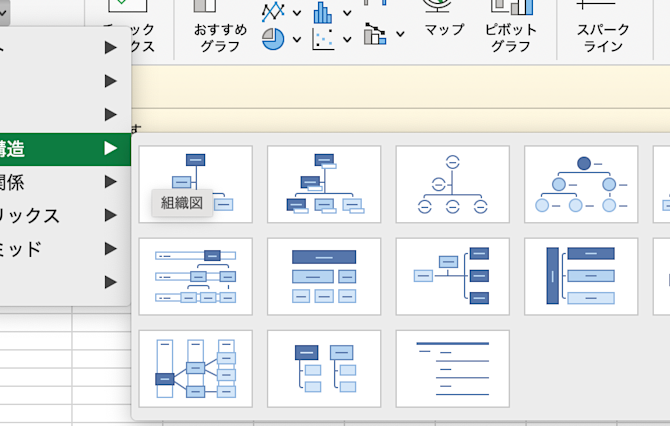The image size is (670, 426).
Task: Expand the last SmartArt category below ピラミッド
Action: coord(111,282)
